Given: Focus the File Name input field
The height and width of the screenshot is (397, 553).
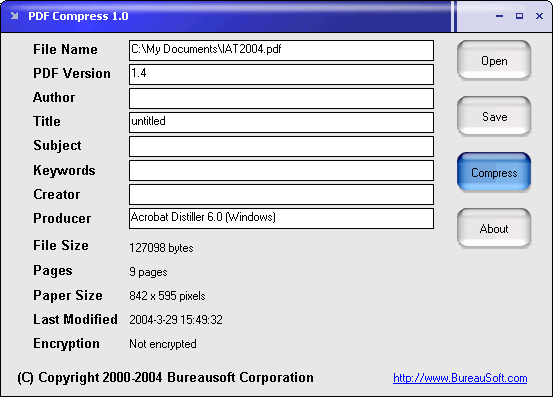Looking at the screenshot, I should (x=281, y=50).
